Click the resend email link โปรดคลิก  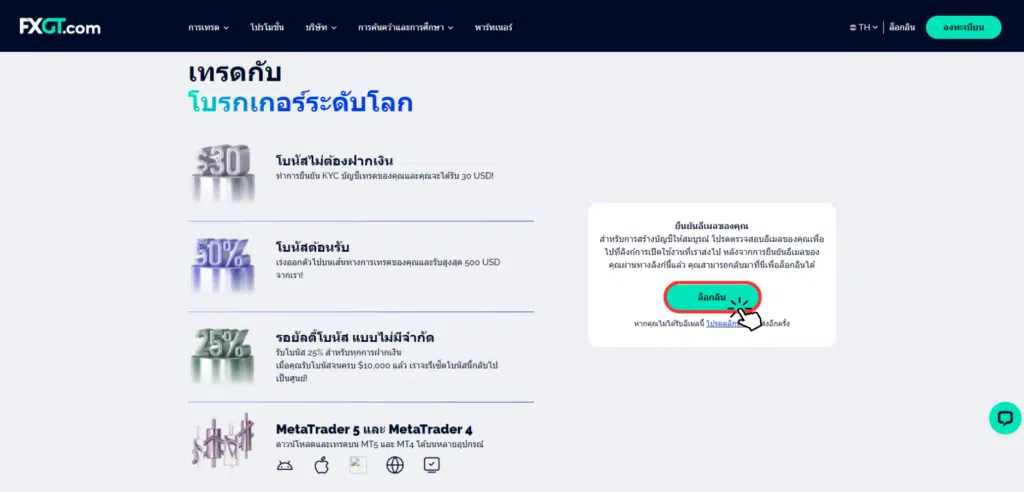click(724, 323)
